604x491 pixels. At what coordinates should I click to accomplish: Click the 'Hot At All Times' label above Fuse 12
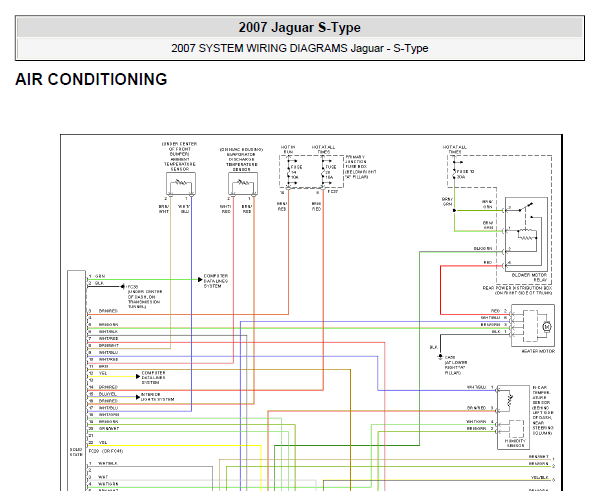coord(458,150)
